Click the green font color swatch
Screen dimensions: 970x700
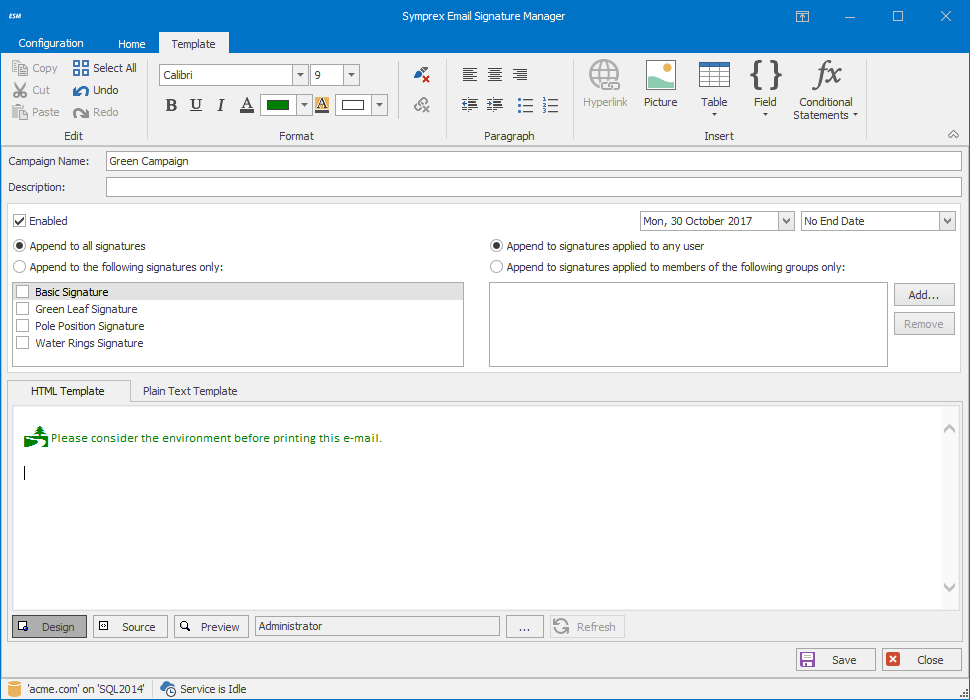(x=277, y=105)
